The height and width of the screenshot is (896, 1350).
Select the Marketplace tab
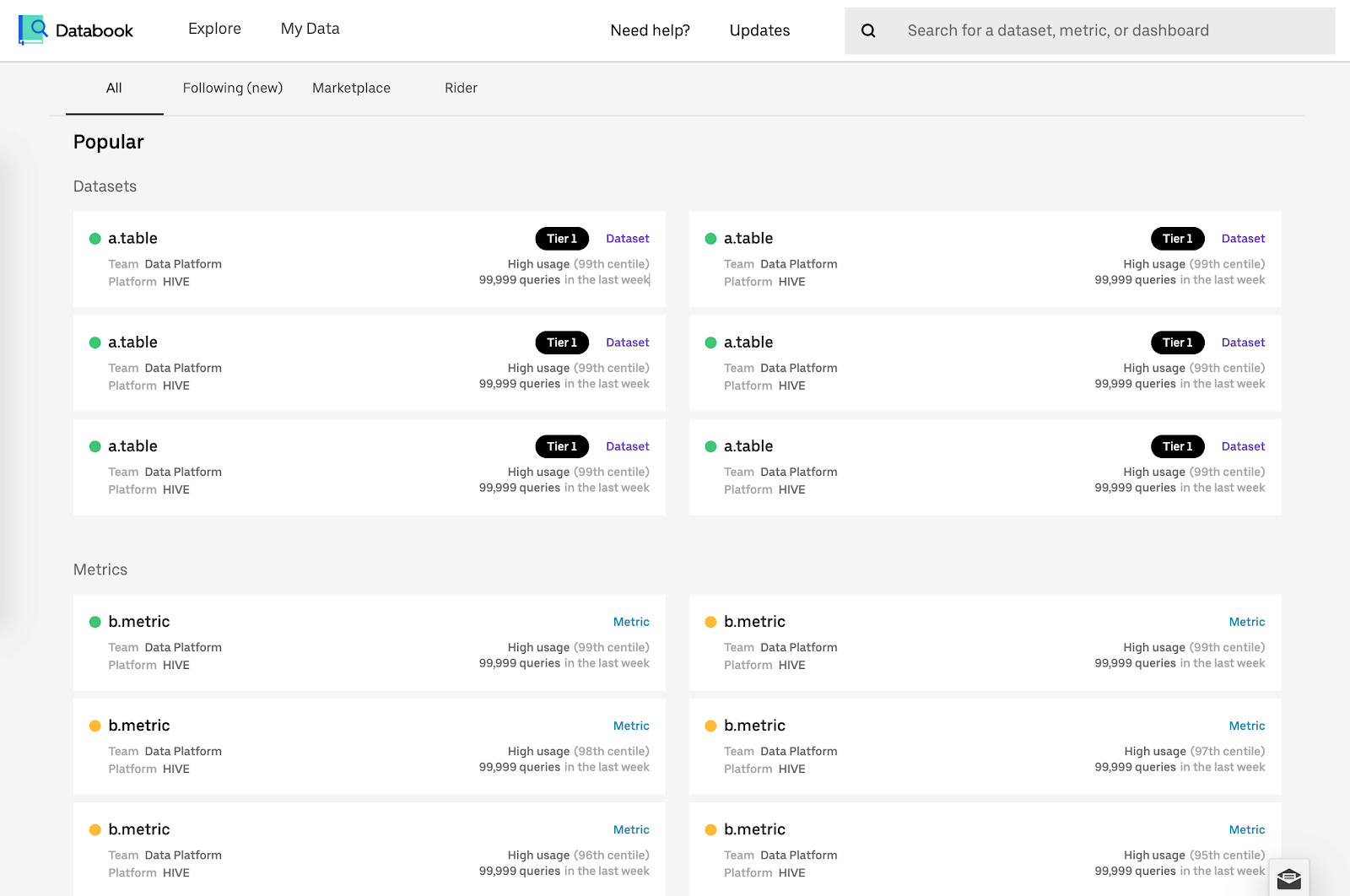351,88
